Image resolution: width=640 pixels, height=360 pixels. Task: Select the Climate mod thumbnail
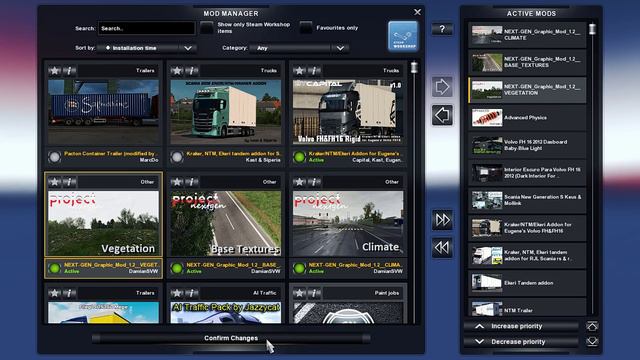[x=348, y=223]
